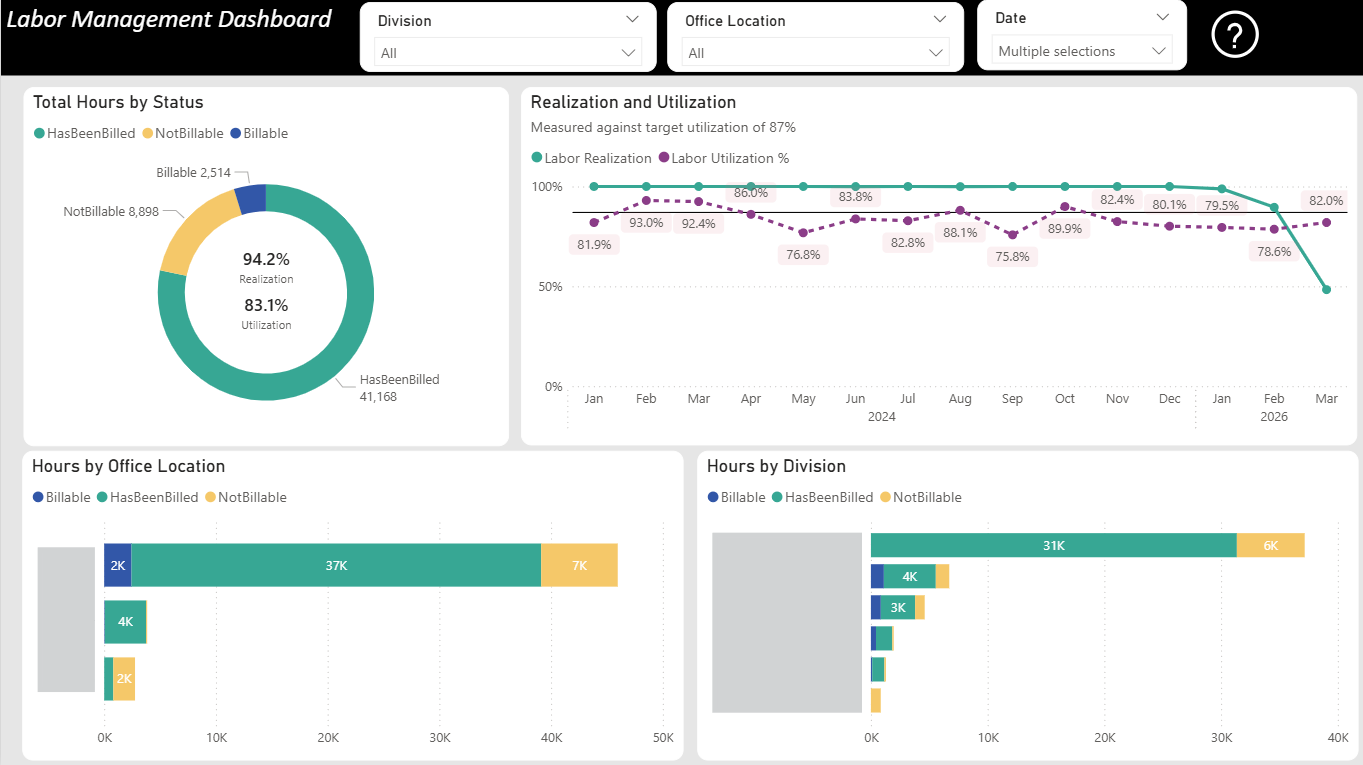Click the 'Billable 2,514' donut label

[194, 173]
